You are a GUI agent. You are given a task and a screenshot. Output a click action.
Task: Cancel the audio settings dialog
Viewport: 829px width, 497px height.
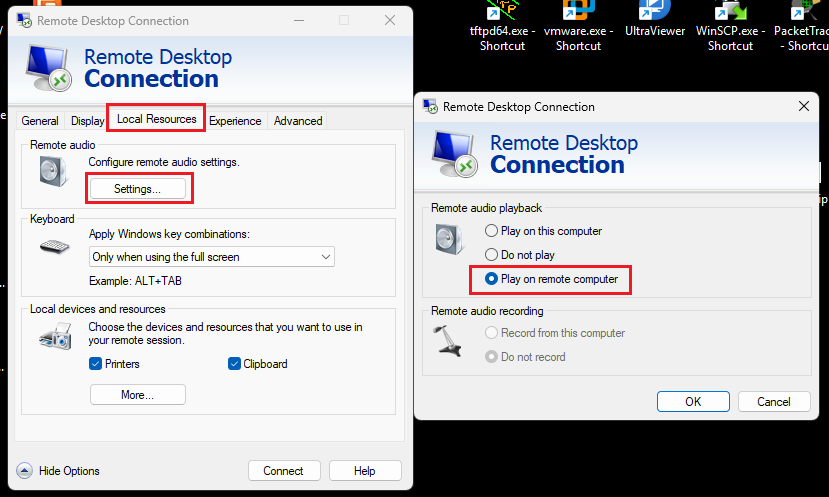(774, 402)
